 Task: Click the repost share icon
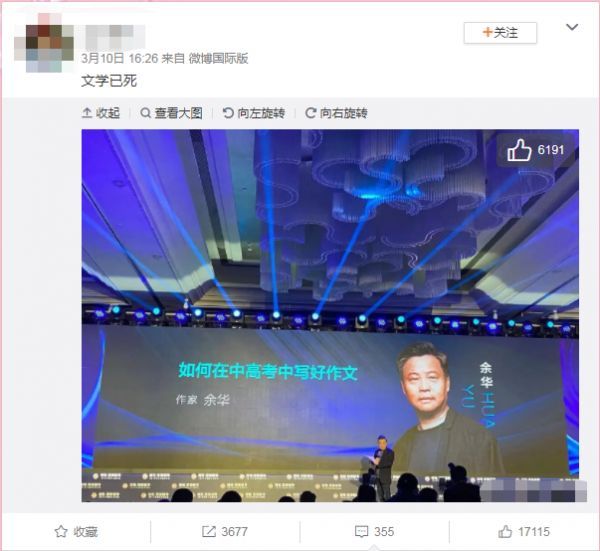tap(209, 531)
